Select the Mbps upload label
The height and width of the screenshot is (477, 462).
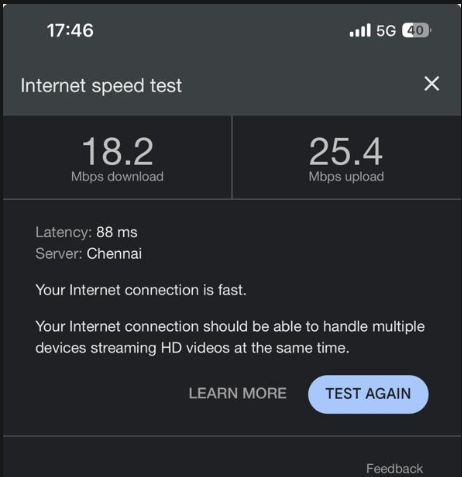tap(346, 177)
